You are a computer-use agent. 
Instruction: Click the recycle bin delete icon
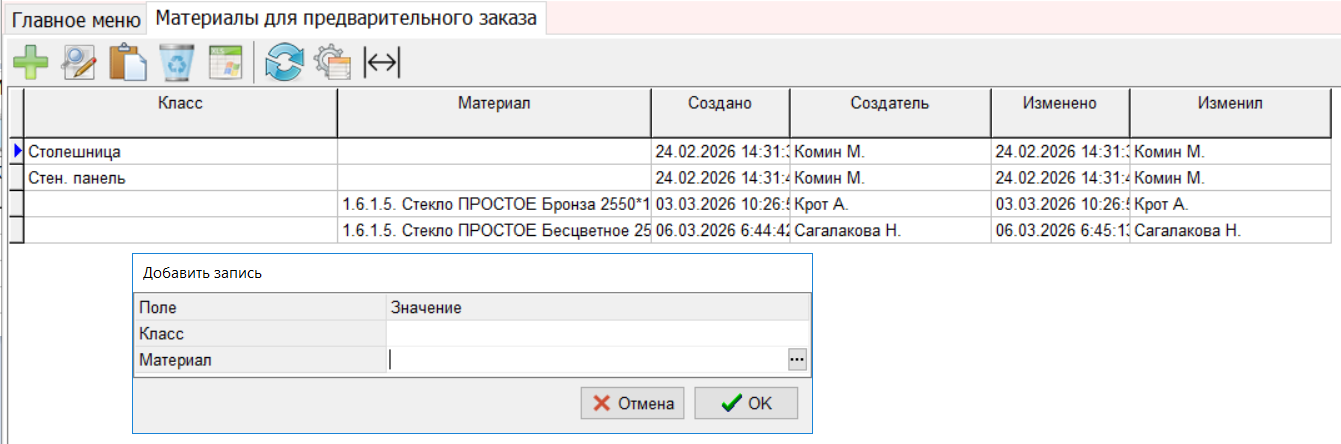tap(177, 63)
